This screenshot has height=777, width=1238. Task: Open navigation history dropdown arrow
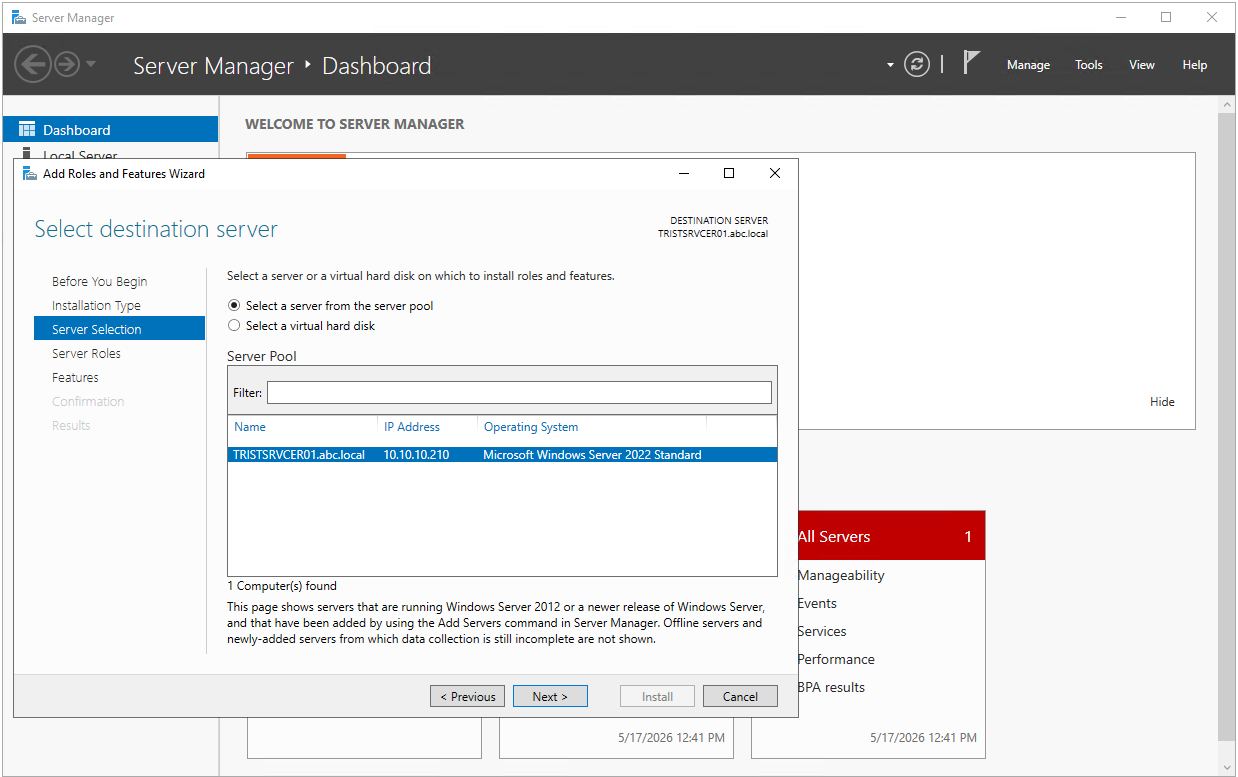[91, 65]
